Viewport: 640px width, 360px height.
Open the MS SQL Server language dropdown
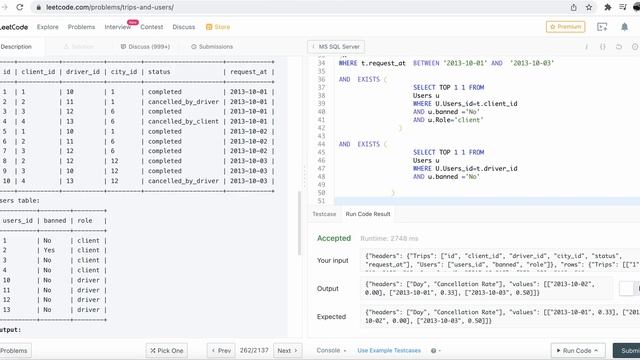point(336,47)
